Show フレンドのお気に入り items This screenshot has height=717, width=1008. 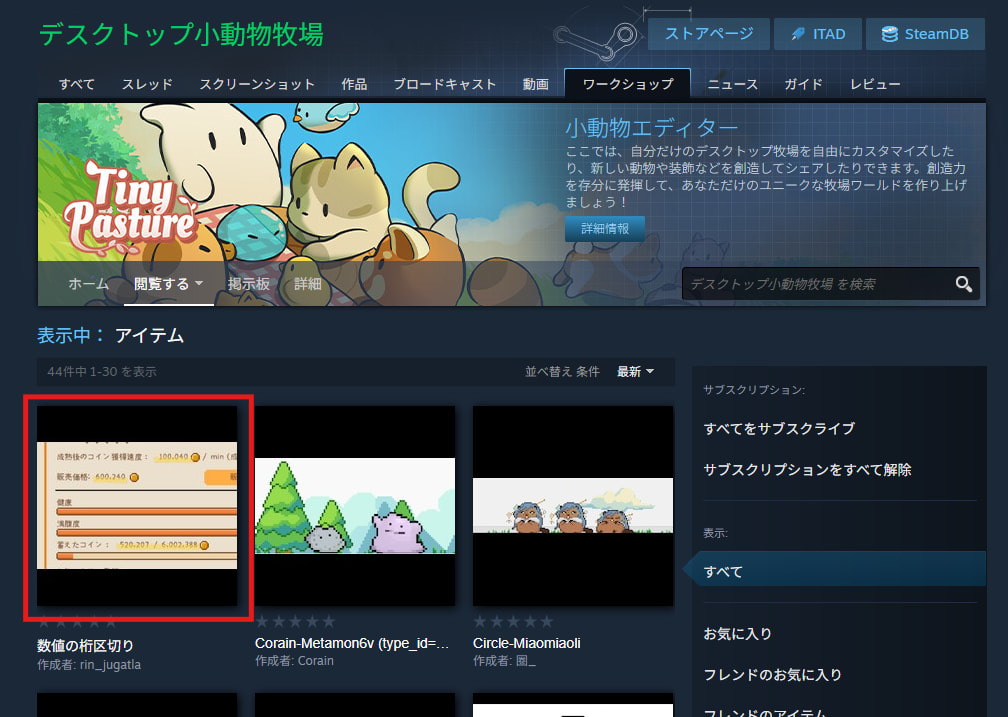(x=773, y=675)
